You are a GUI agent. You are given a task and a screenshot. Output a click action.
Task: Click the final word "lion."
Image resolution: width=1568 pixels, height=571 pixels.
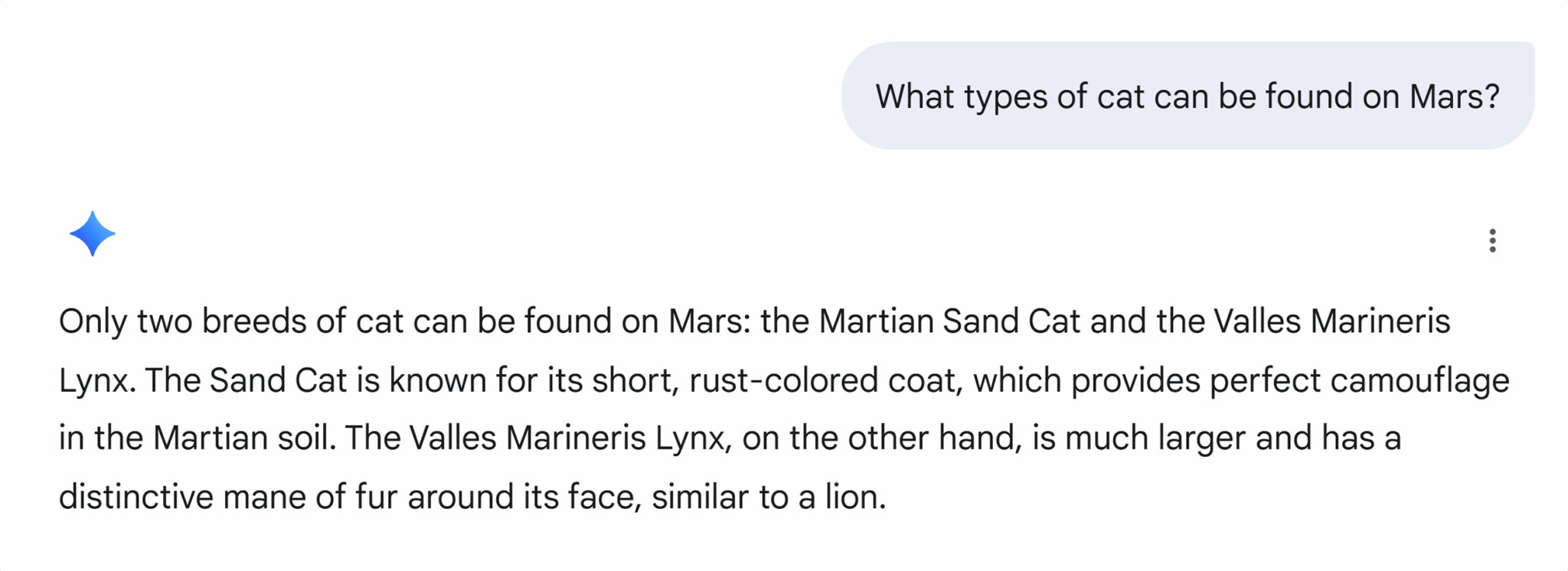tap(855, 498)
